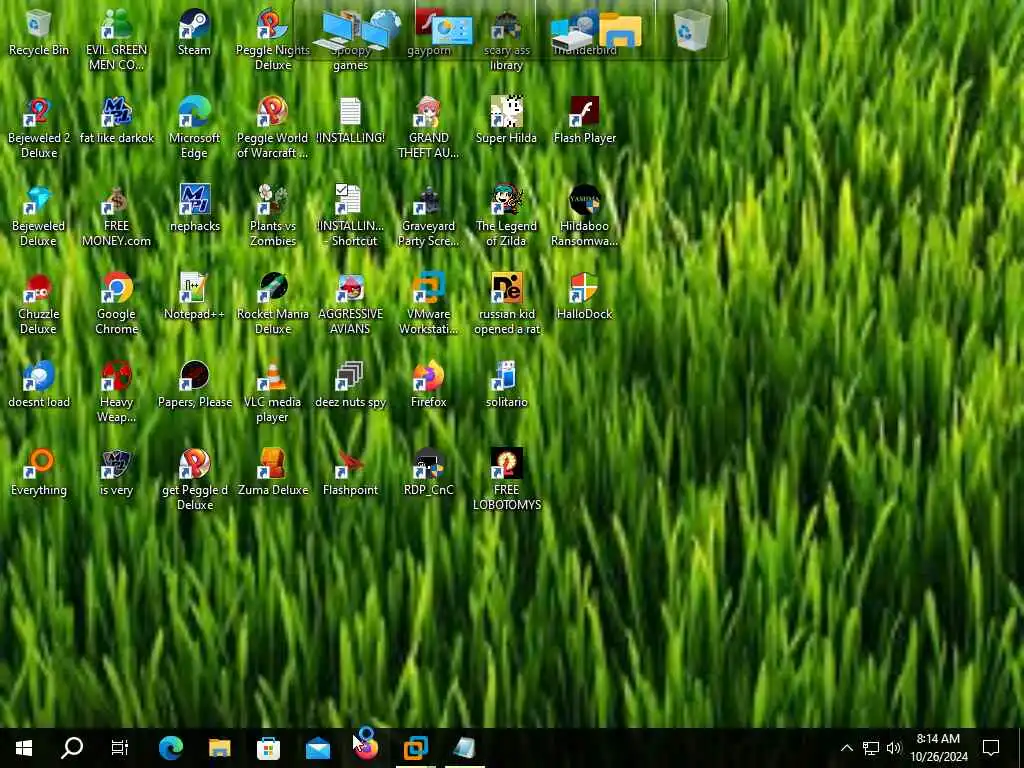Screen dimensions: 1024x768
Task: Open the notification center
Action: click(x=991, y=748)
